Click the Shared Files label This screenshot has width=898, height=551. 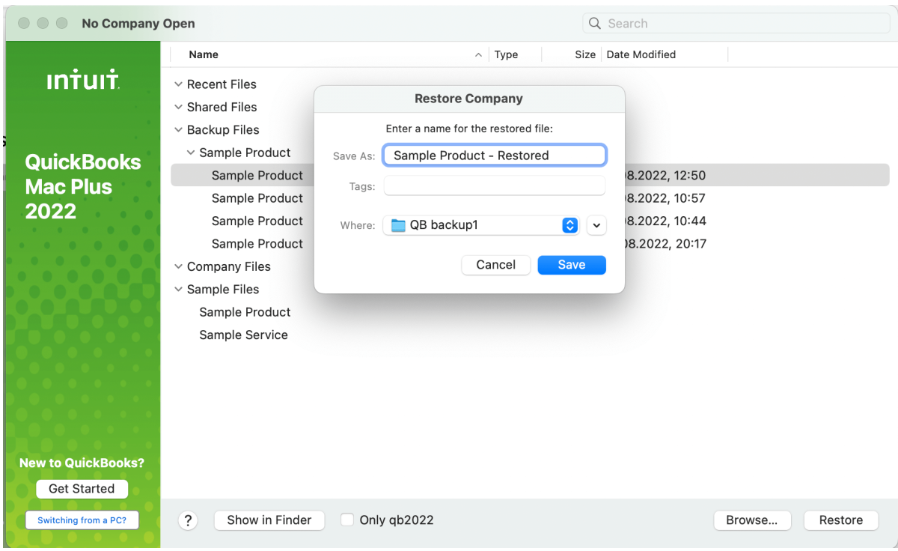point(222,107)
